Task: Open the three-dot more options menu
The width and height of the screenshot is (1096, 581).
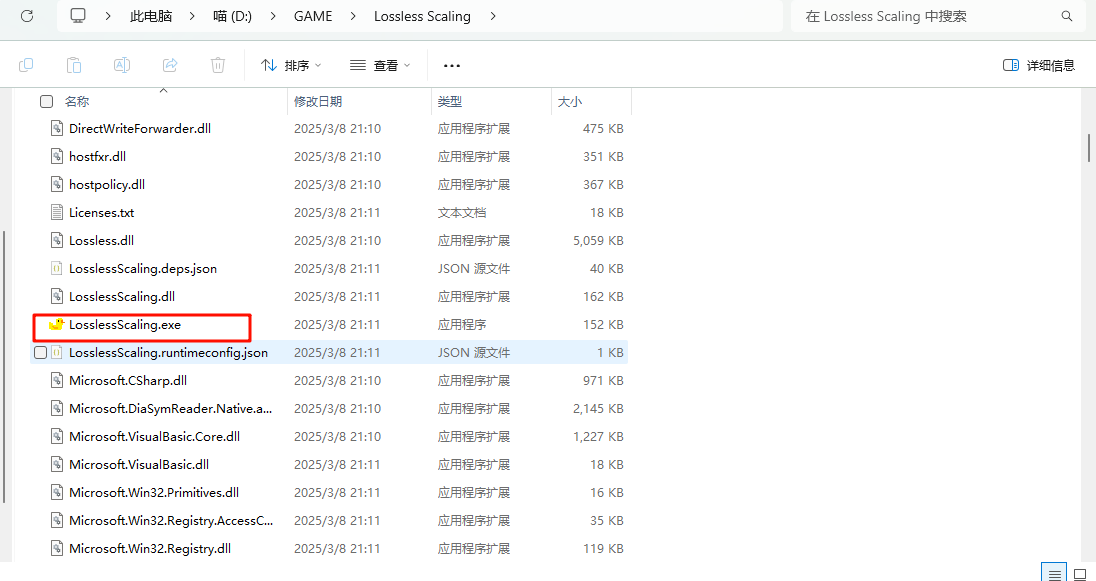Action: 452,65
